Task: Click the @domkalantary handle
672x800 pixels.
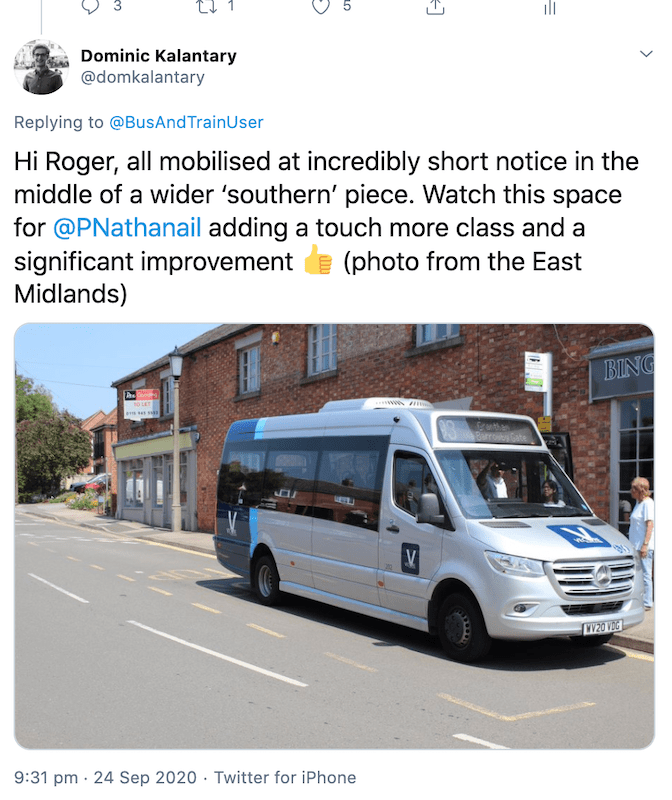Action: click(142, 77)
